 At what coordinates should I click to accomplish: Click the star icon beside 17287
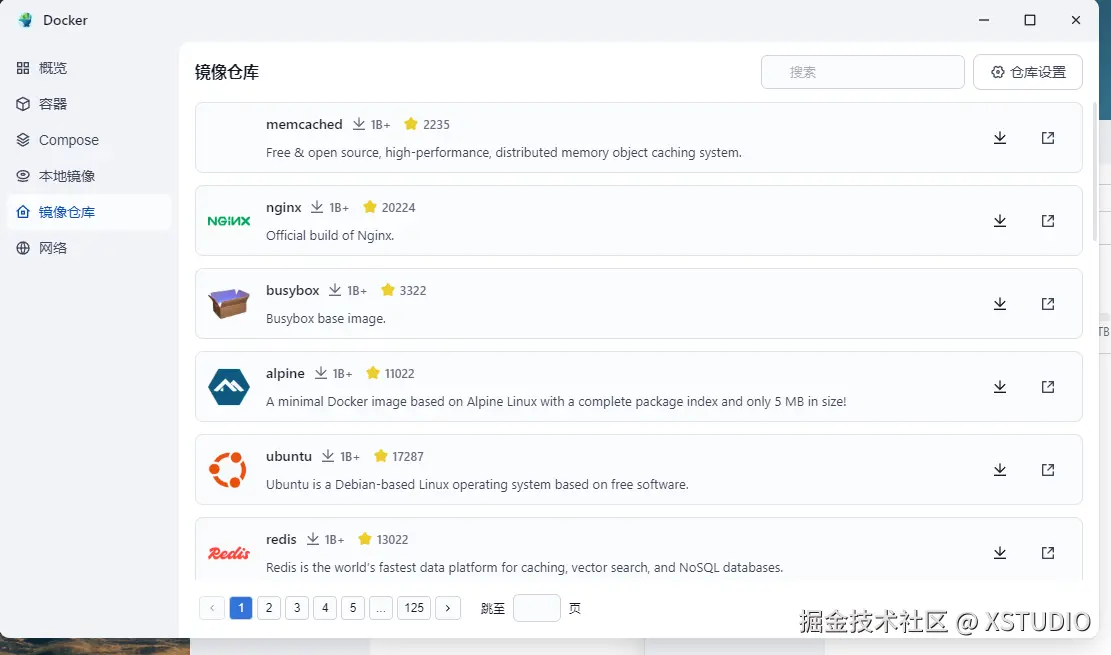pyautogui.click(x=380, y=455)
